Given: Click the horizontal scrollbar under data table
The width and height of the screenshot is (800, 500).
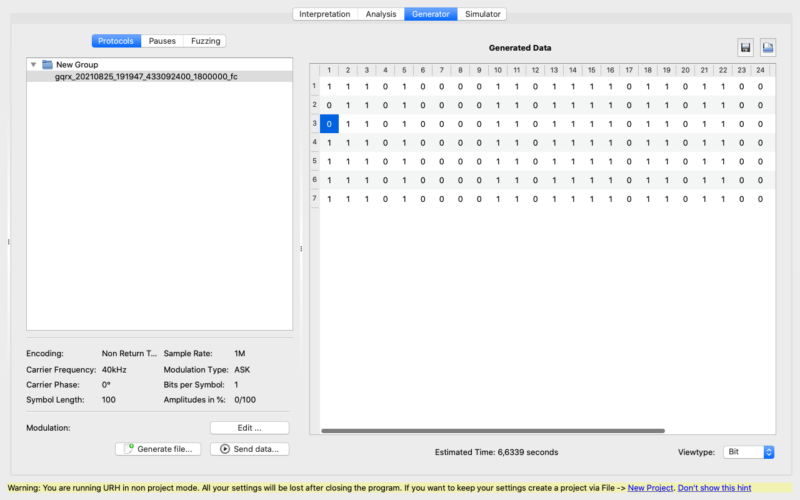Looking at the screenshot, I should click(x=492, y=431).
